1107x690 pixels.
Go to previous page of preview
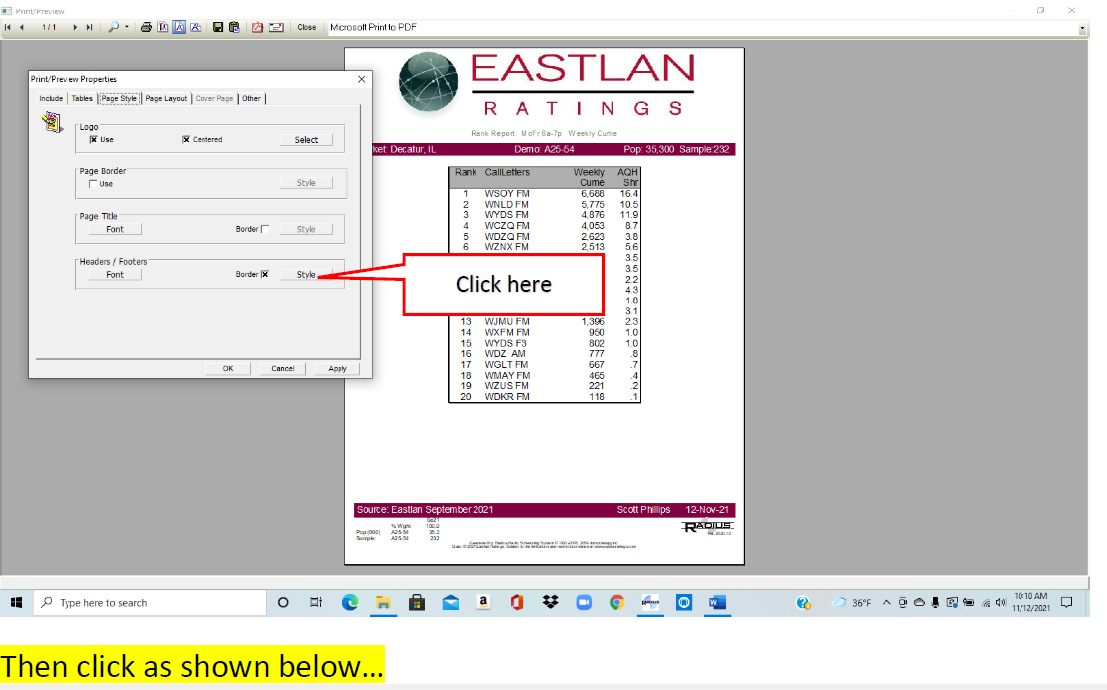pyautogui.click(x=22, y=28)
